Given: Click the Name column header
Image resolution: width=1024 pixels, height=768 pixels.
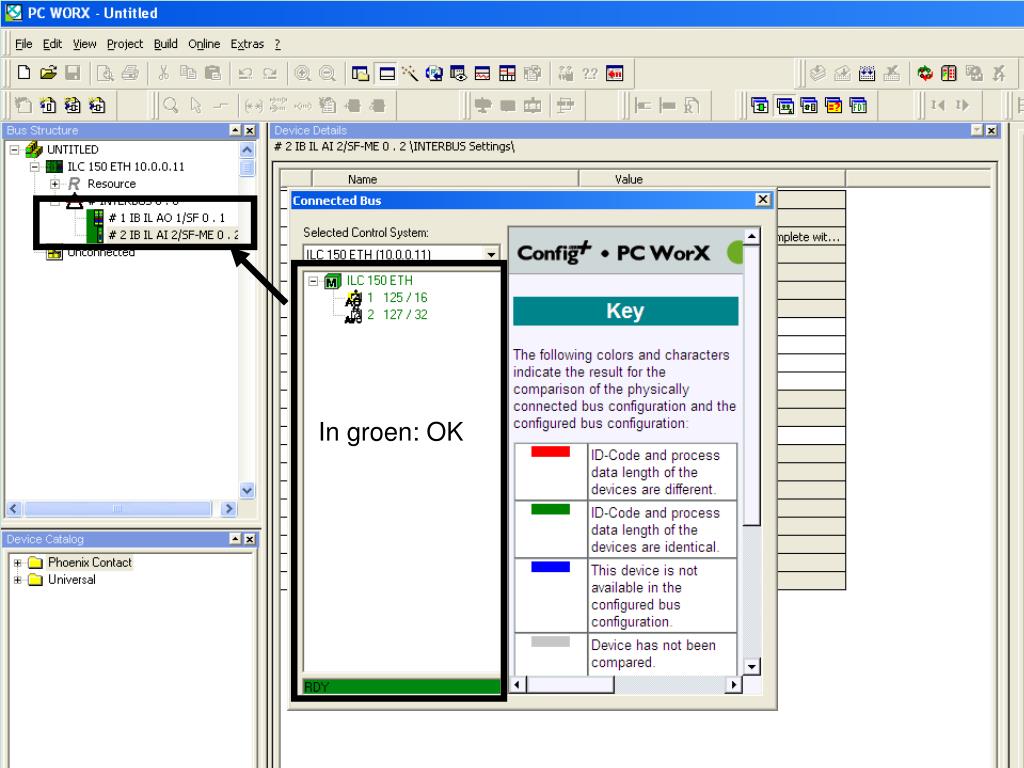Looking at the screenshot, I should [x=445, y=179].
